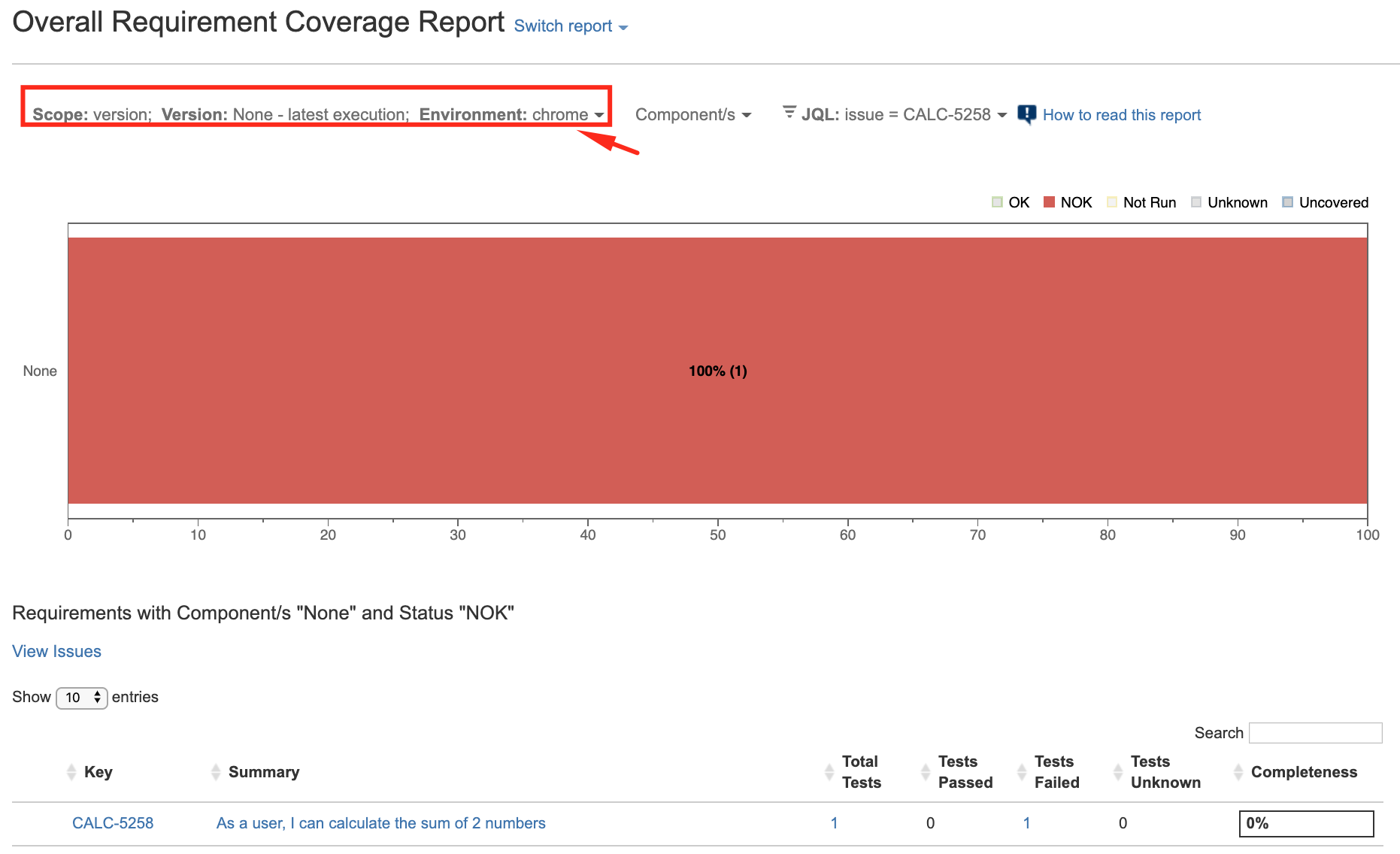Viewport: 1400px width, 854px height.
Task: Toggle NOK series in chart legend
Action: pyautogui.click(x=1068, y=202)
